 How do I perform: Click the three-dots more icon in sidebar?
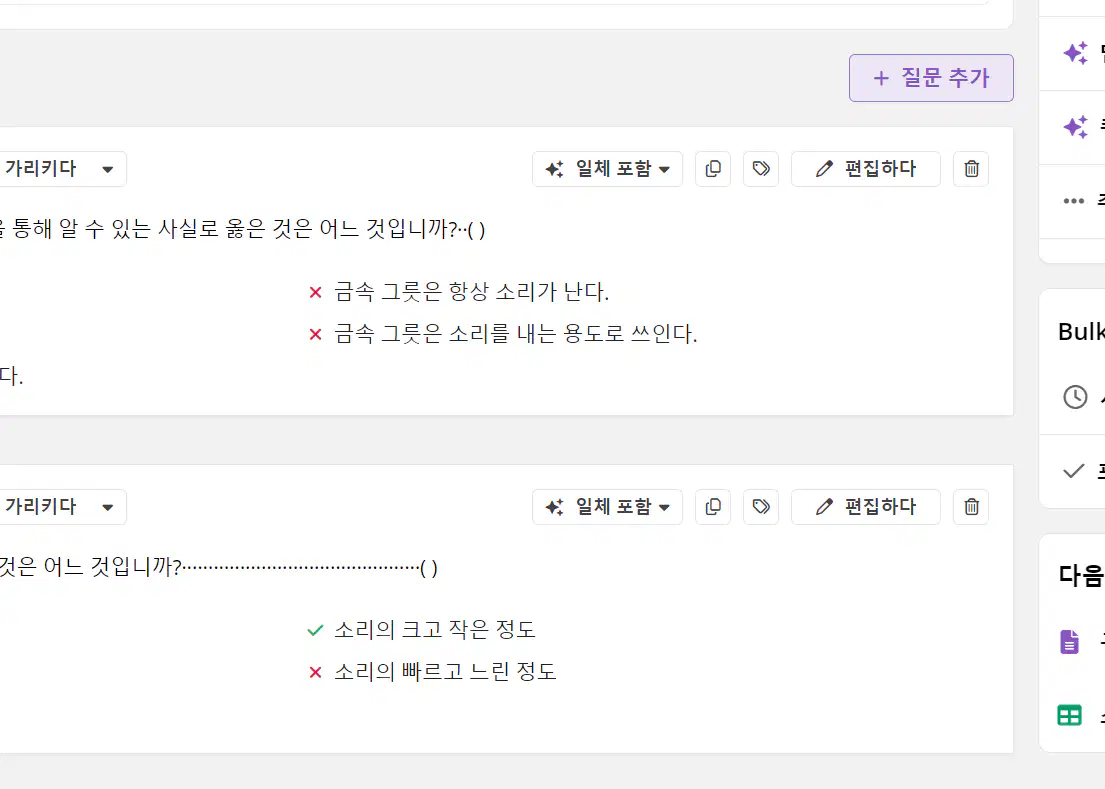[1073, 201]
